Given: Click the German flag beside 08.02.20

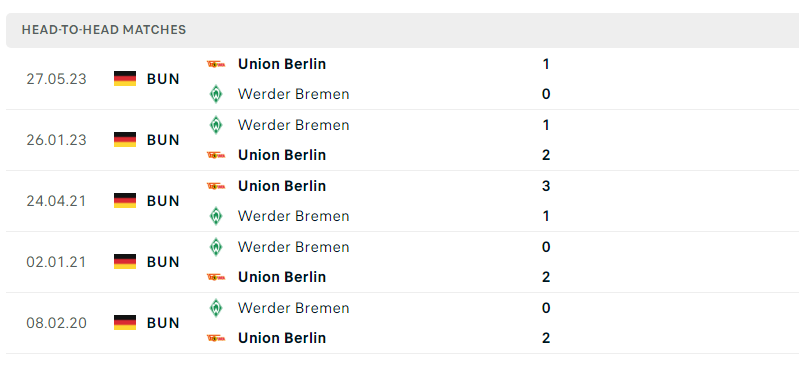Looking at the screenshot, I should click(125, 323).
